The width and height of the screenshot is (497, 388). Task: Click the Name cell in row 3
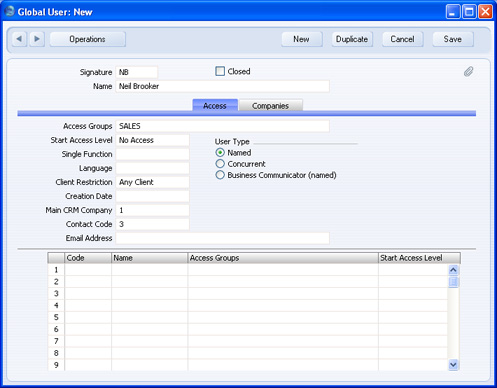point(150,294)
